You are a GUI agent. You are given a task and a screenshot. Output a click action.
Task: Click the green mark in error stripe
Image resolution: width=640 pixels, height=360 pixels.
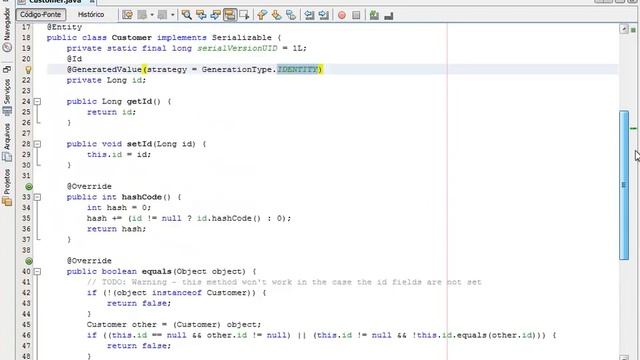click(633, 129)
